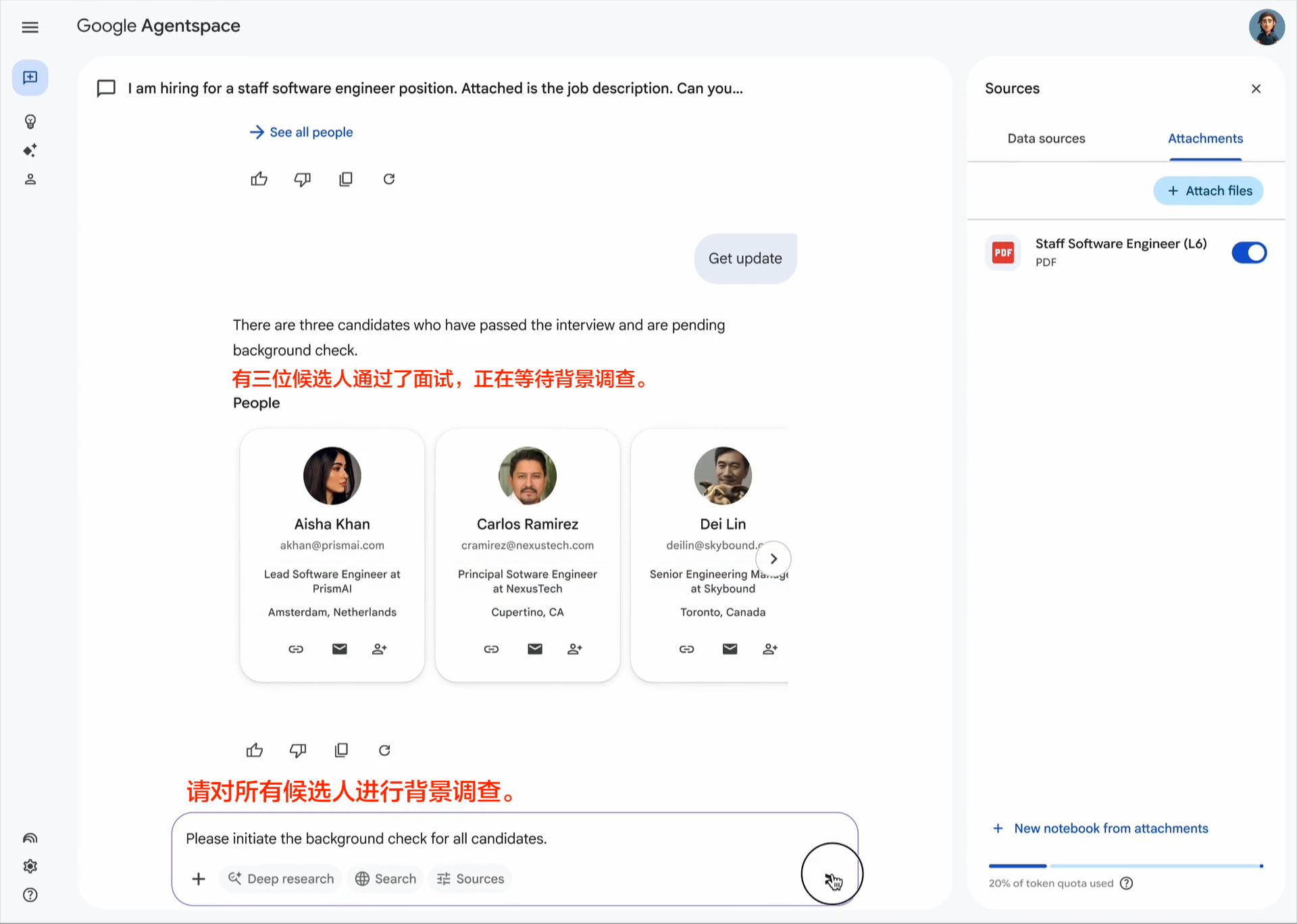Open the lightbulb ideas sidebar icon
This screenshot has height=924, width=1297.
30,122
